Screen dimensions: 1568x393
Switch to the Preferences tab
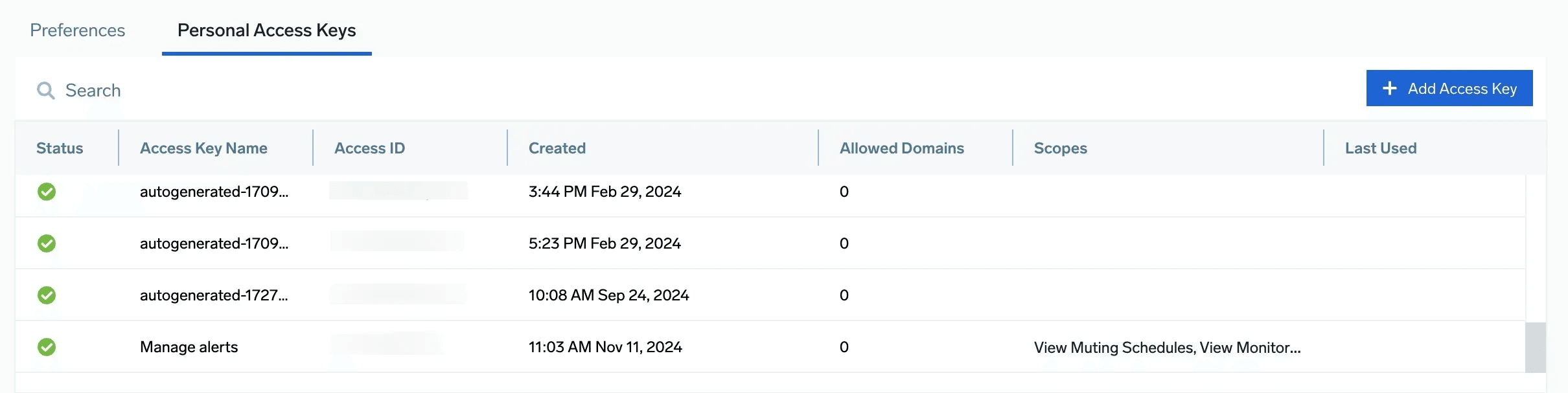[x=78, y=30]
